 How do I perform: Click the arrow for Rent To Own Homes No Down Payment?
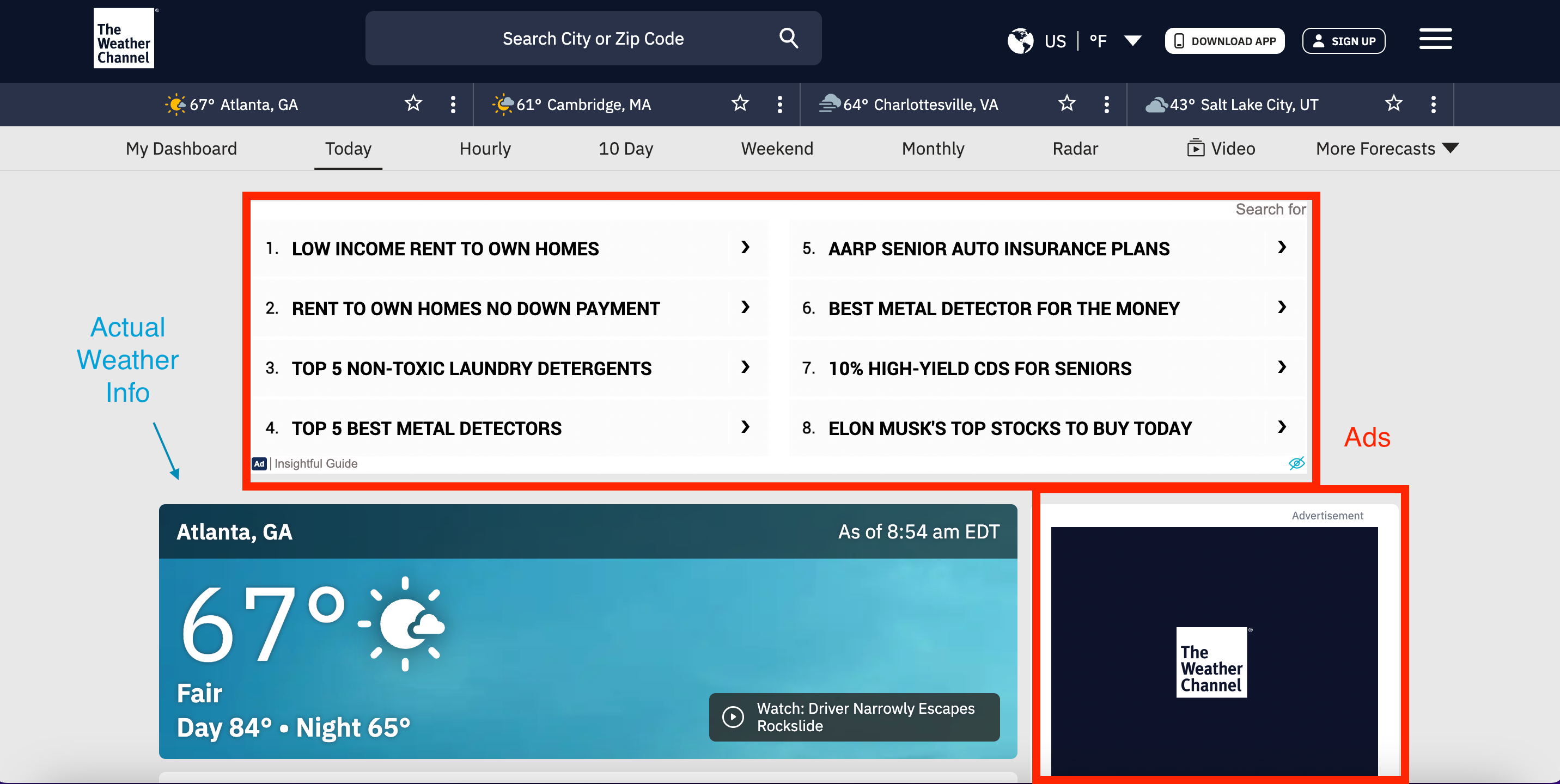point(746,307)
